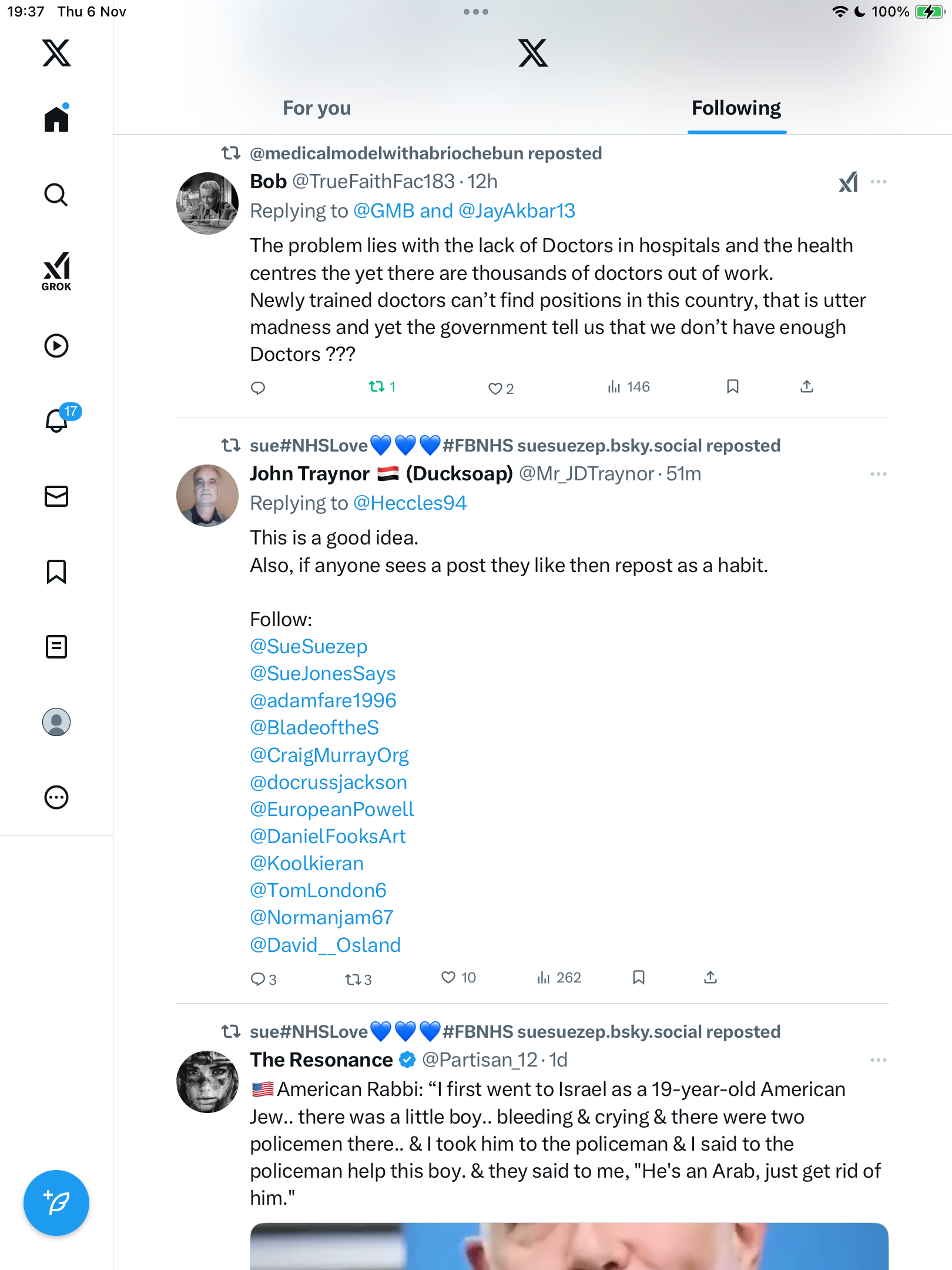This screenshot has height=1270, width=952.
Task: Open more options on Bob's post
Action: point(878,182)
